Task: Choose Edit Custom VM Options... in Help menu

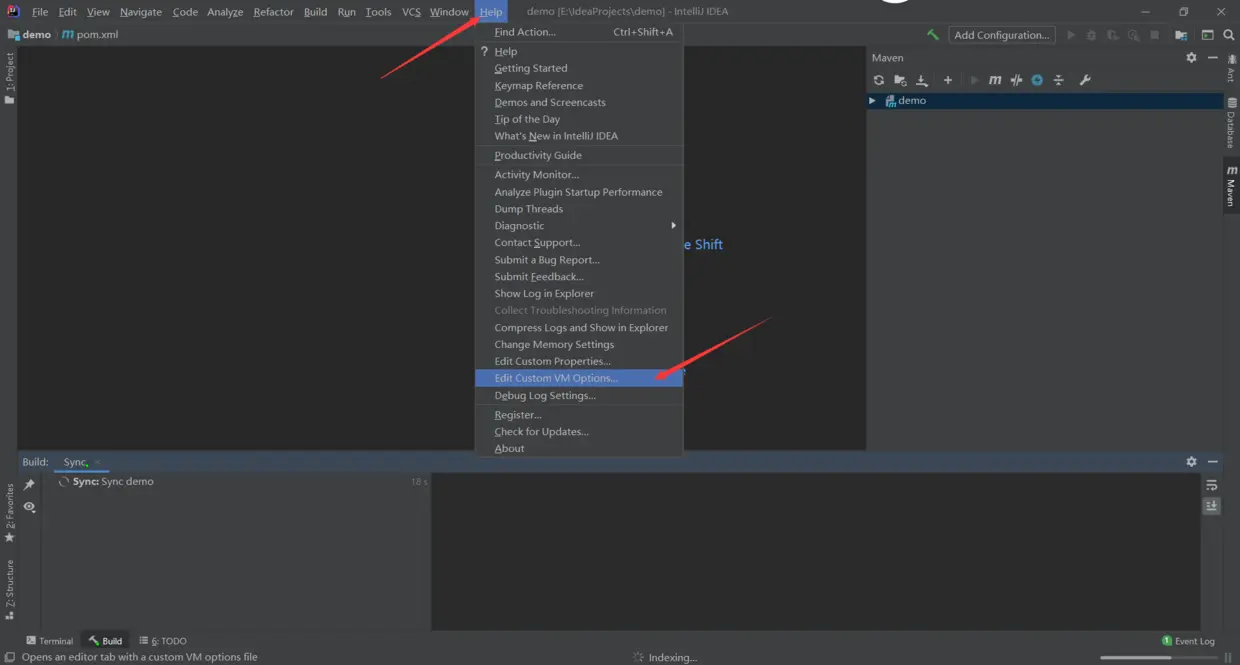Action: tap(579, 378)
